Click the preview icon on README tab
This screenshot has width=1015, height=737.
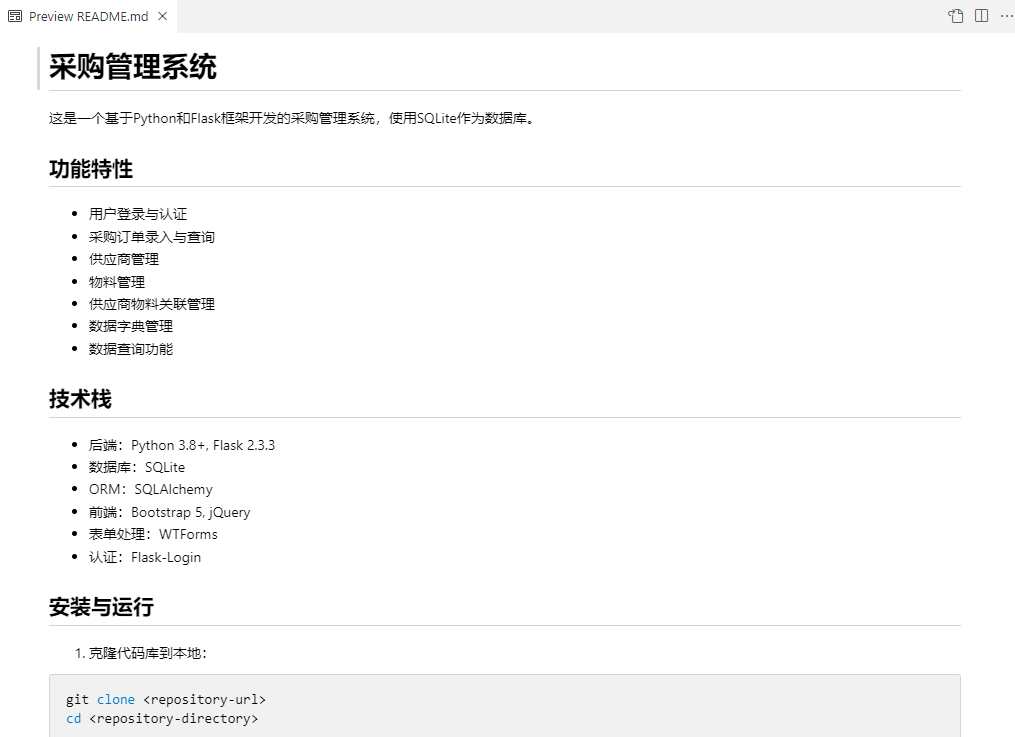point(15,16)
